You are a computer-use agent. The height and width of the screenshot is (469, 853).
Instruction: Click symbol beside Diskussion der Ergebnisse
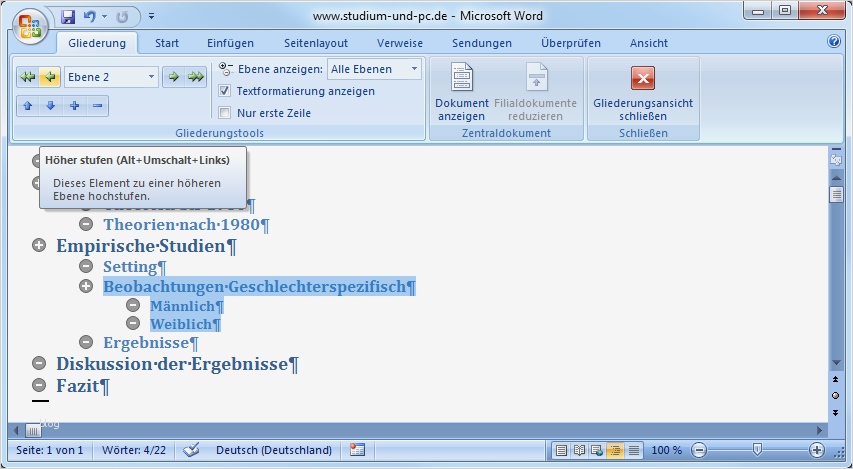(39, 363)
